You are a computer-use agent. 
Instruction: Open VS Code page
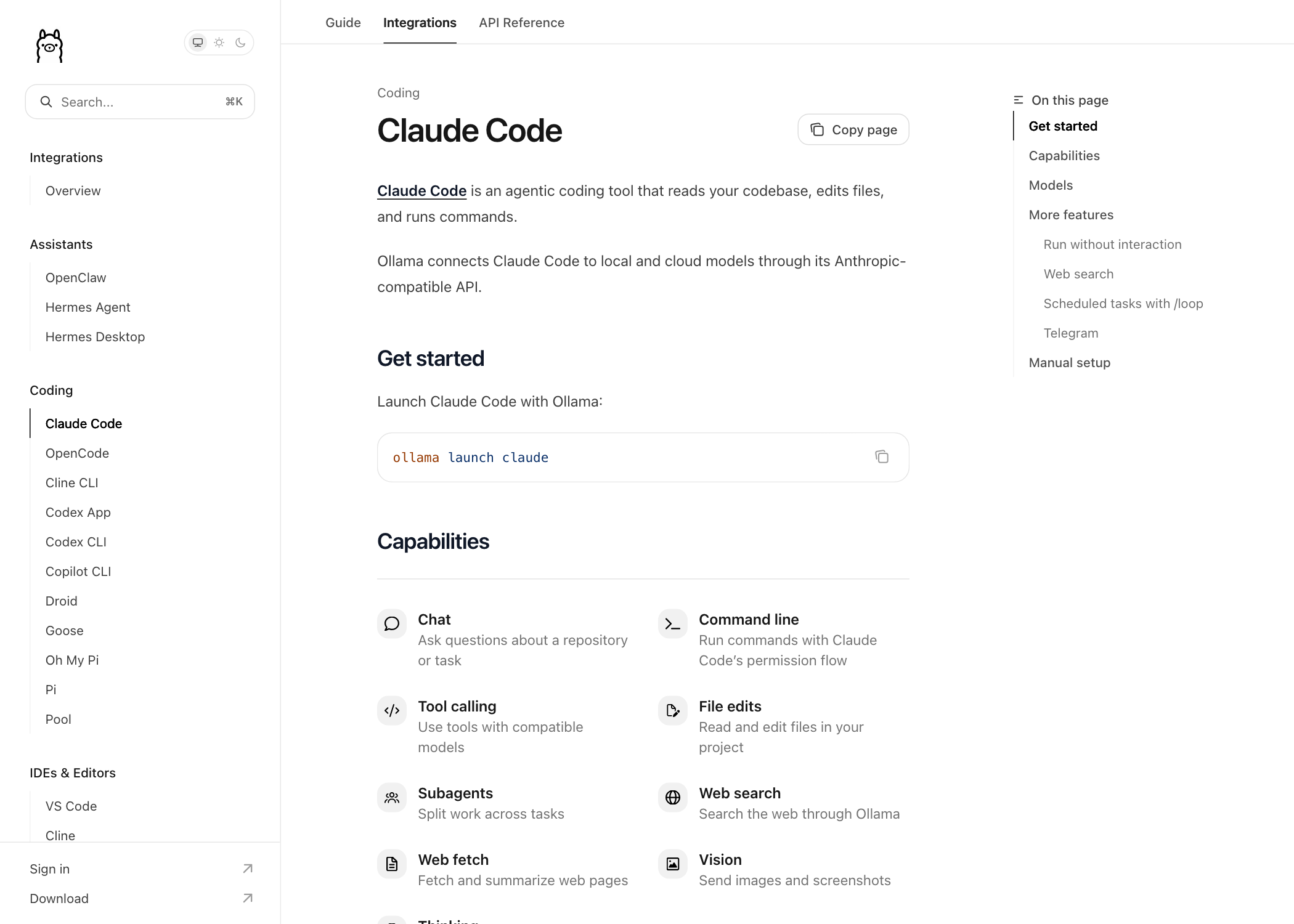pos(71,806)
